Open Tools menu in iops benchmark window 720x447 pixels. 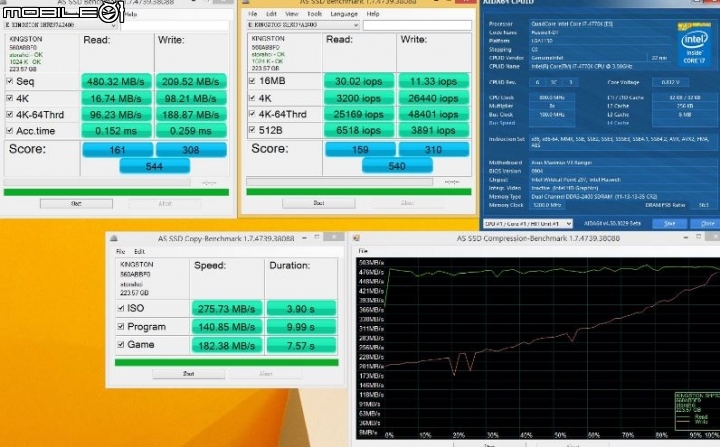pos(315,14)
